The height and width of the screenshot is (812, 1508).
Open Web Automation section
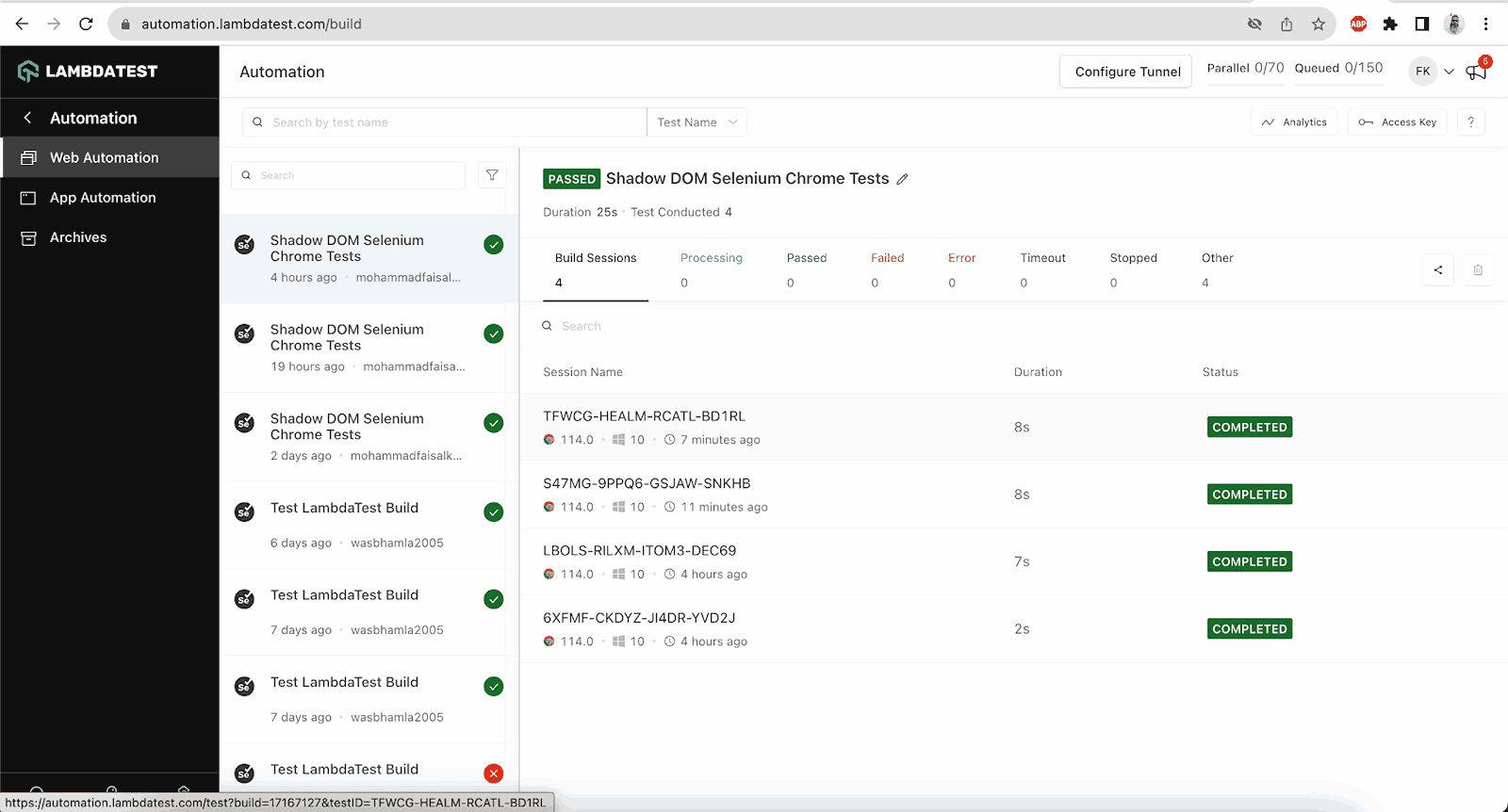point(110,157)
